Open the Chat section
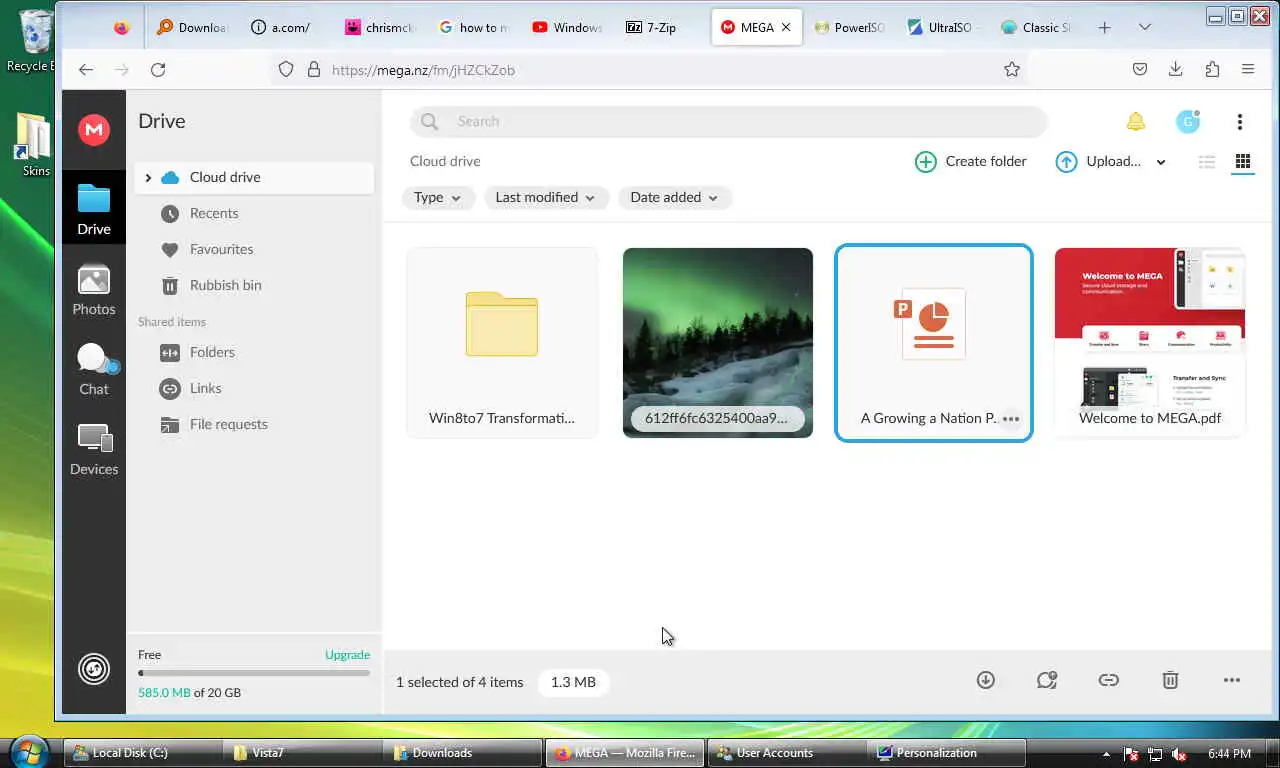The width and height of the screenshot is (1280, 768). click(x=94, y=369)
